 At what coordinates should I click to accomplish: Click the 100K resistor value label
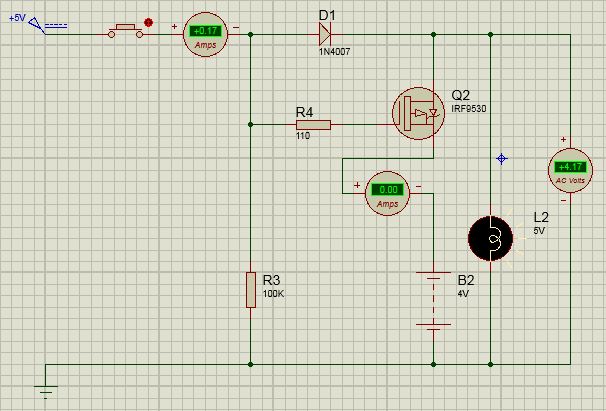272,294
